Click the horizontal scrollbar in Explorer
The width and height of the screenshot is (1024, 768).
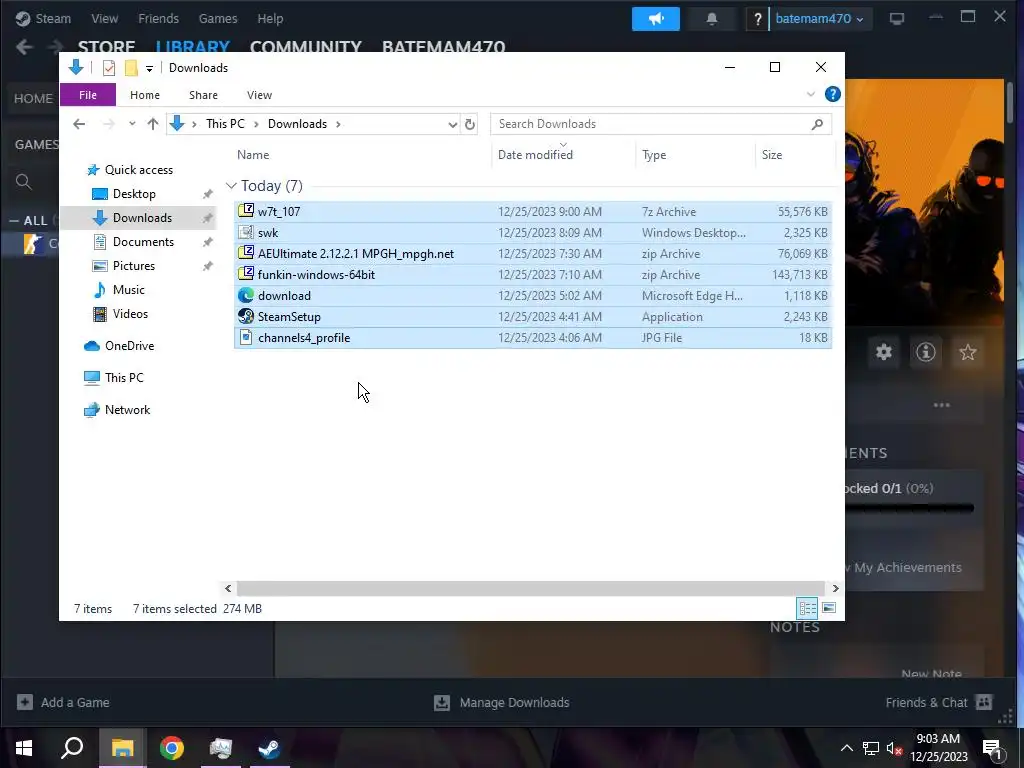click(530, 588)
